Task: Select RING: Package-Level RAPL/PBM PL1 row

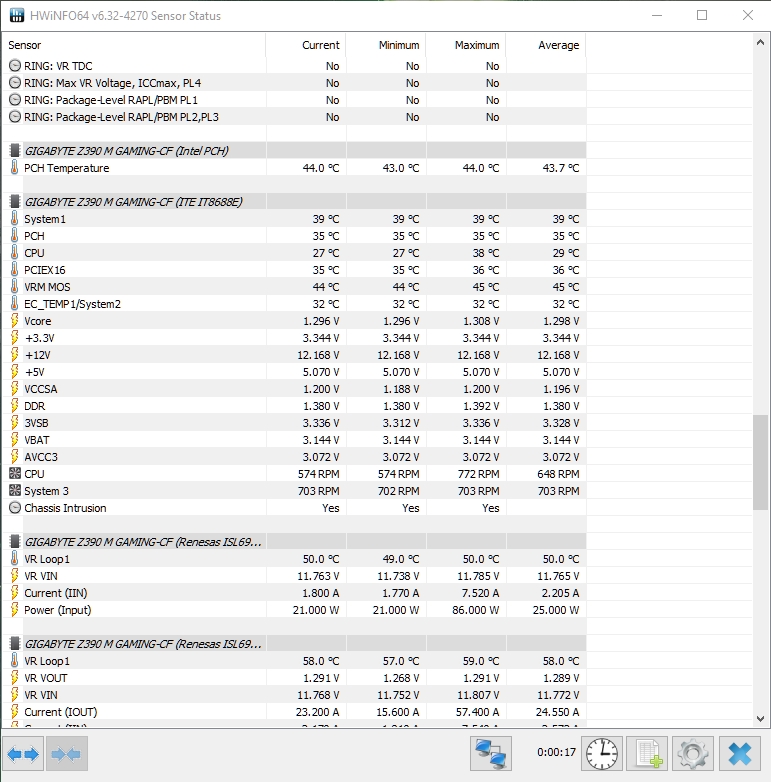Action: pyautogui.click(x=111, y=100)
